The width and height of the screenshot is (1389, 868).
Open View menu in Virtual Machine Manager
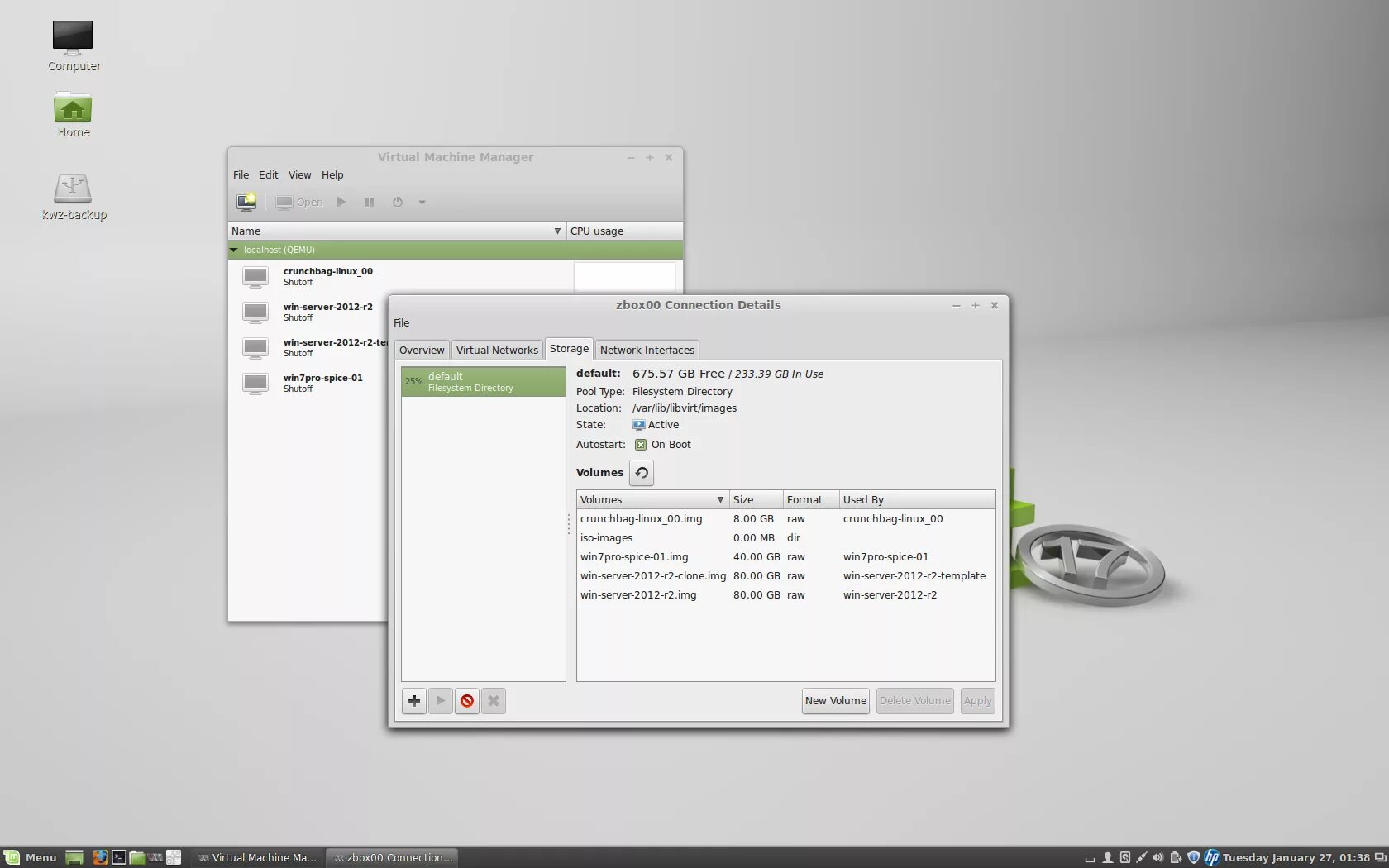pos(299,175)
